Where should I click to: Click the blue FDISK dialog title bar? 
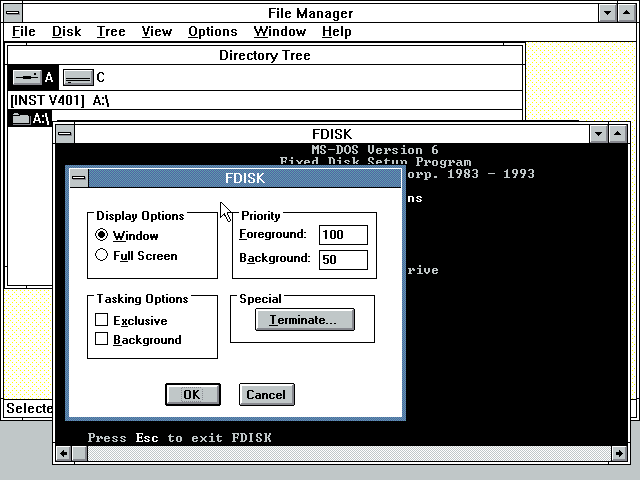244,178
